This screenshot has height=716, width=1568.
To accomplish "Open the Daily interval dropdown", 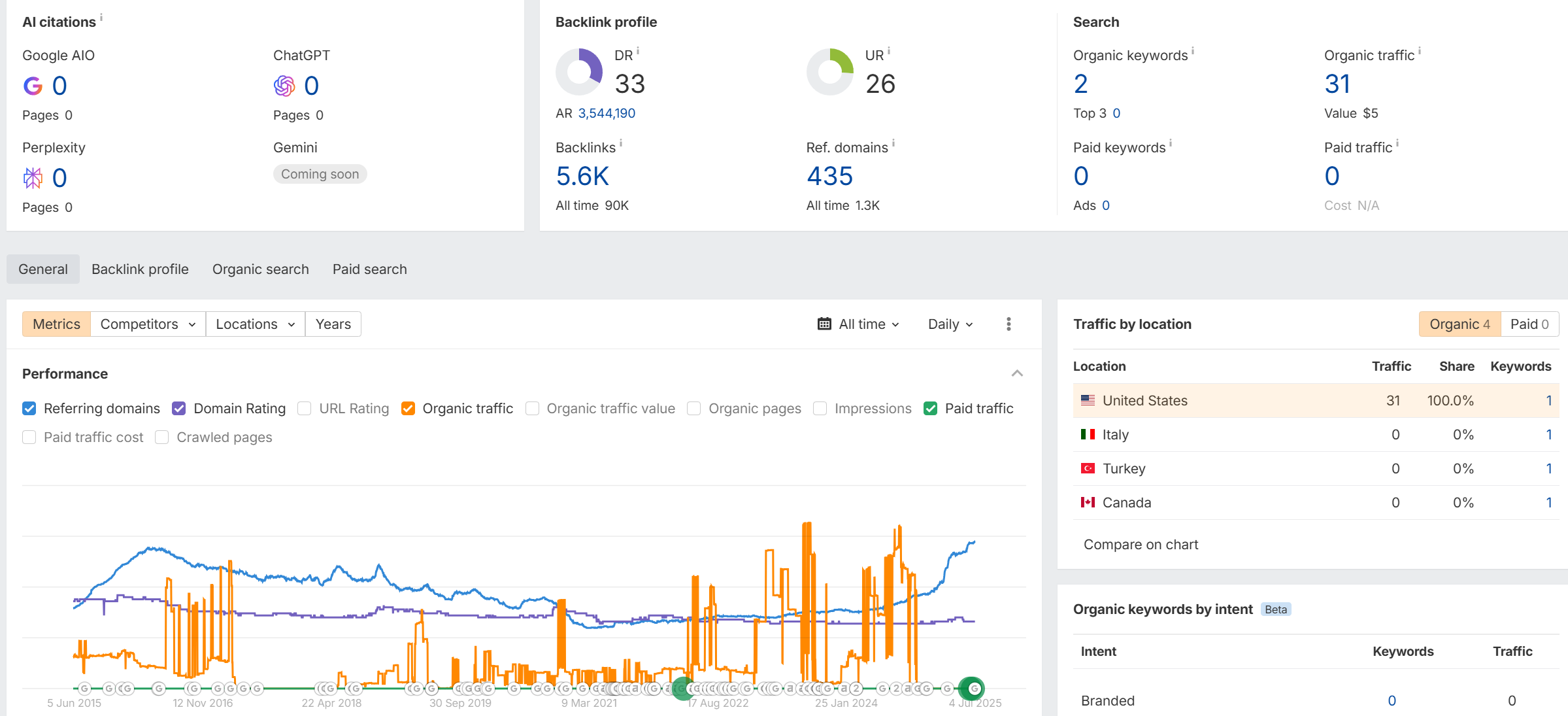I will (950, 324).
